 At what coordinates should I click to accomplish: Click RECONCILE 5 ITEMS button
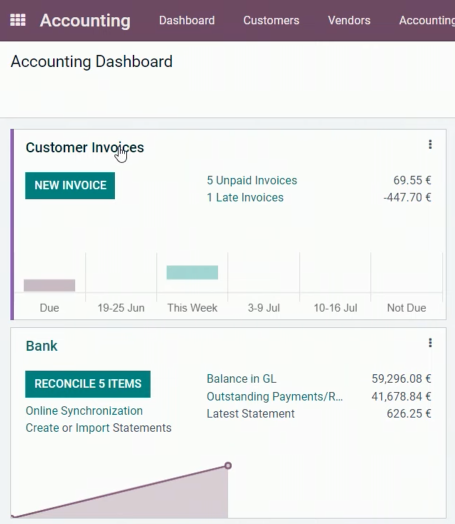pos(88,384)
